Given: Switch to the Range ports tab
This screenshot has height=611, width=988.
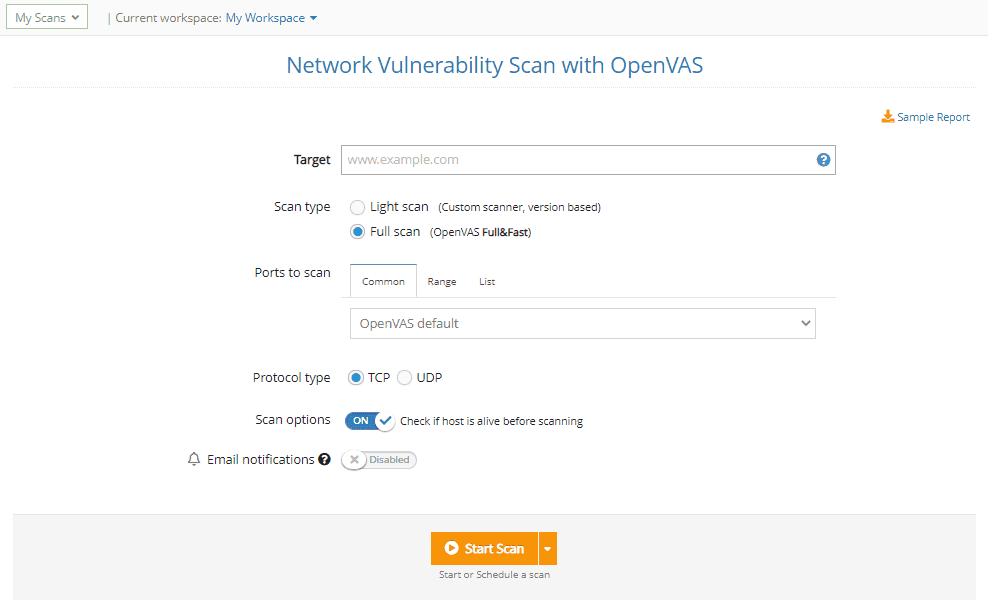Looking at the screenshot, I should 441,281.
